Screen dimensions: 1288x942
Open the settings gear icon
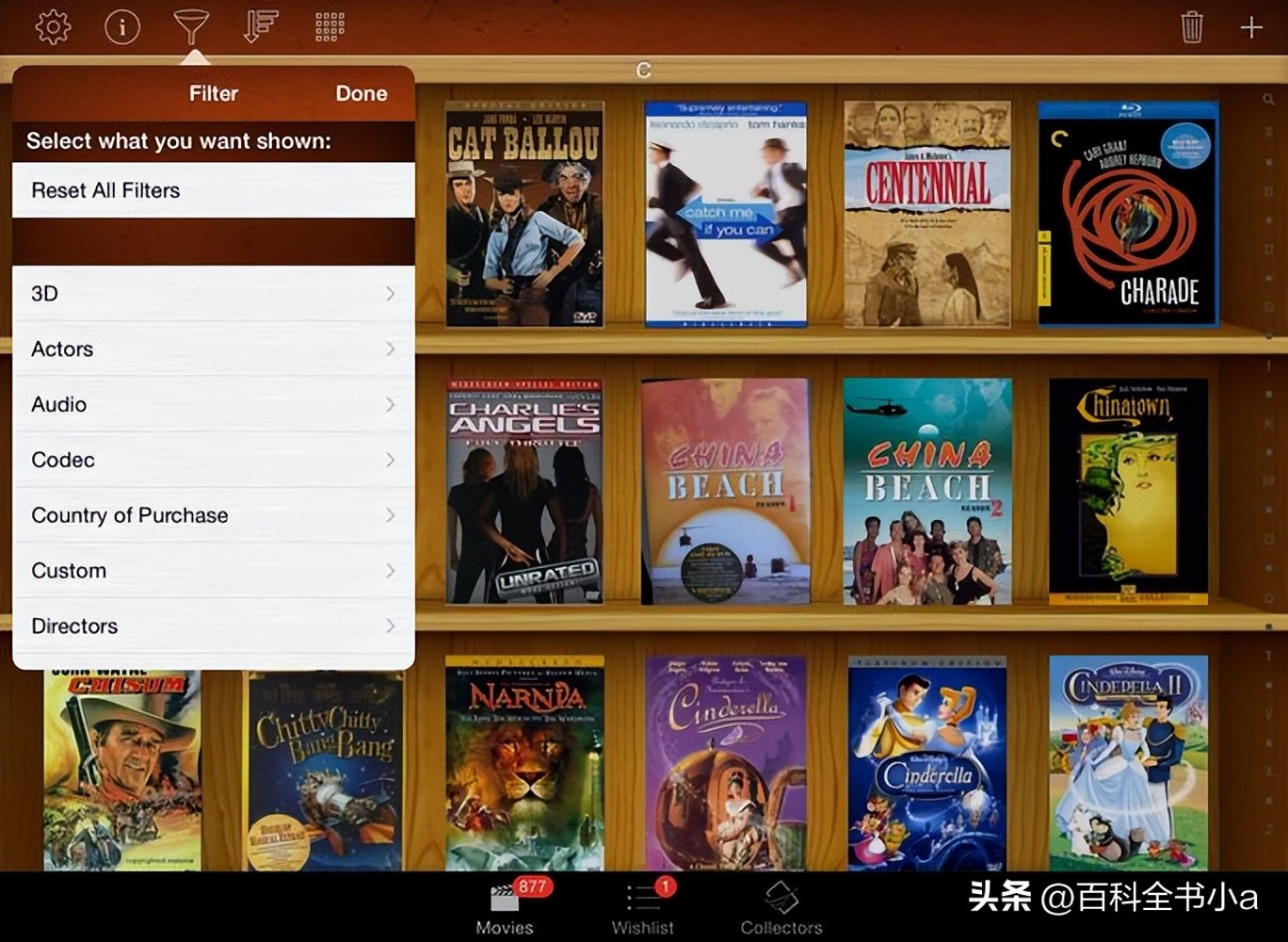coord(53,26)
